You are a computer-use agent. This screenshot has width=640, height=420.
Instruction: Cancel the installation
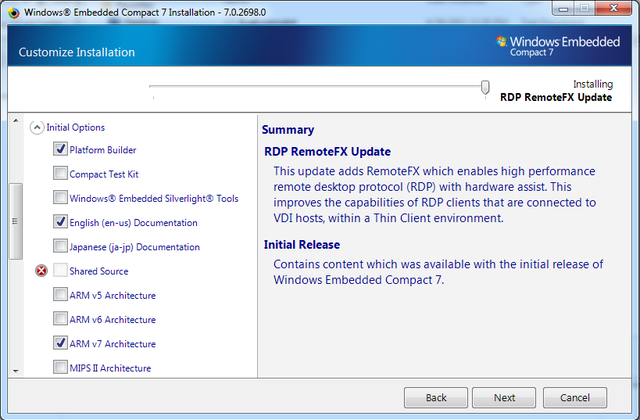(575, 398)
